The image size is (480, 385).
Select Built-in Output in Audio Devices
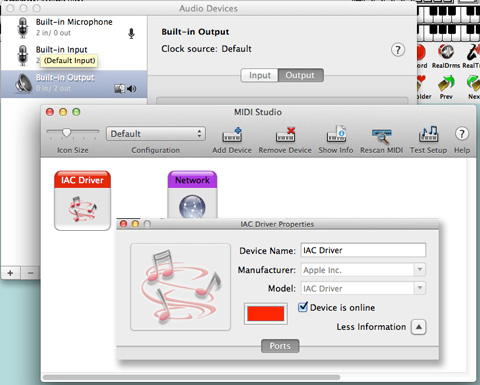click(74, 83)
